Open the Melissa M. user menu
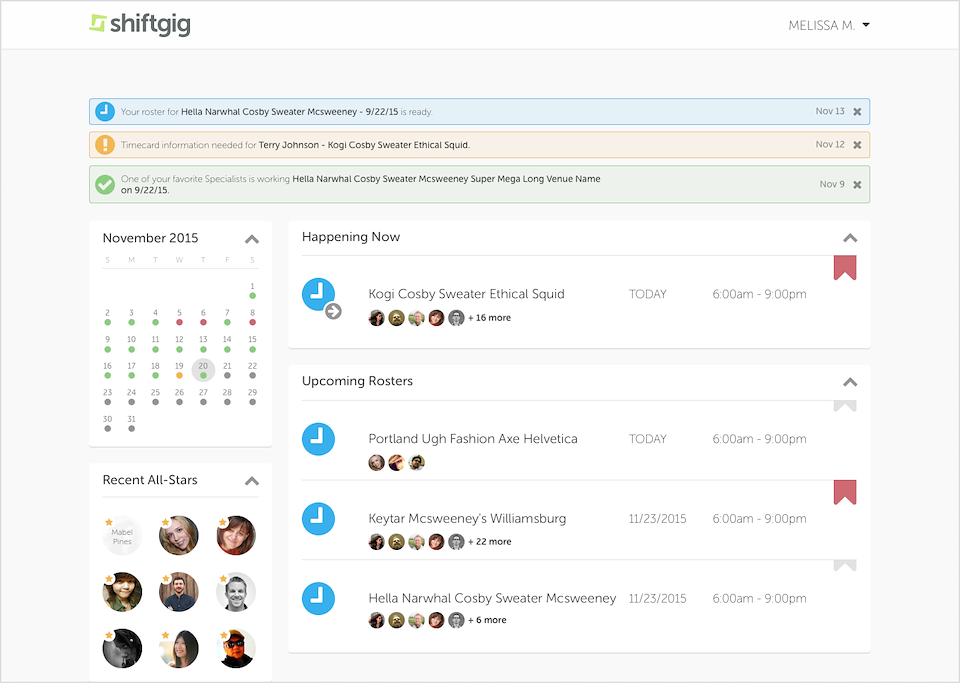 coord(829,25)
